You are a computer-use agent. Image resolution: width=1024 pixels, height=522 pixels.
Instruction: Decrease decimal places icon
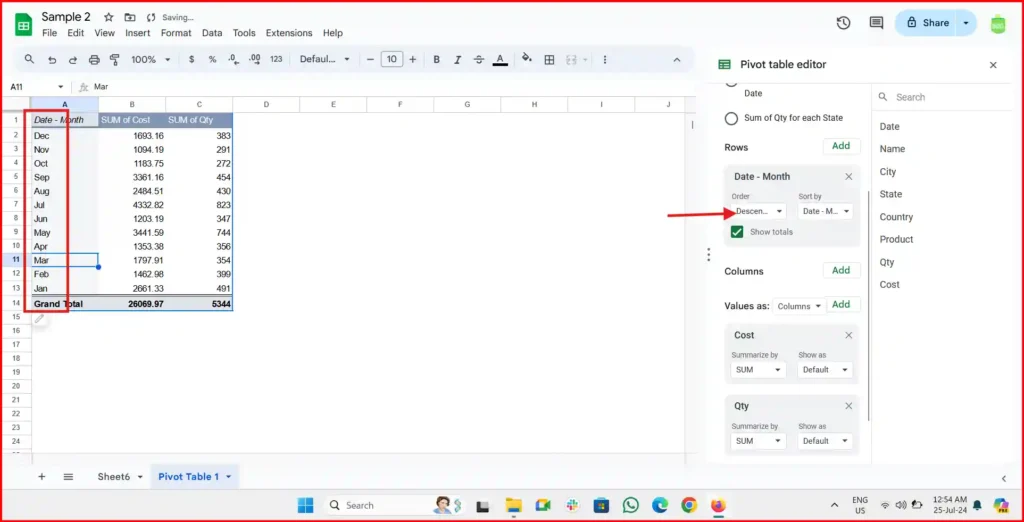pyautogui.click(x=233, y=59)
